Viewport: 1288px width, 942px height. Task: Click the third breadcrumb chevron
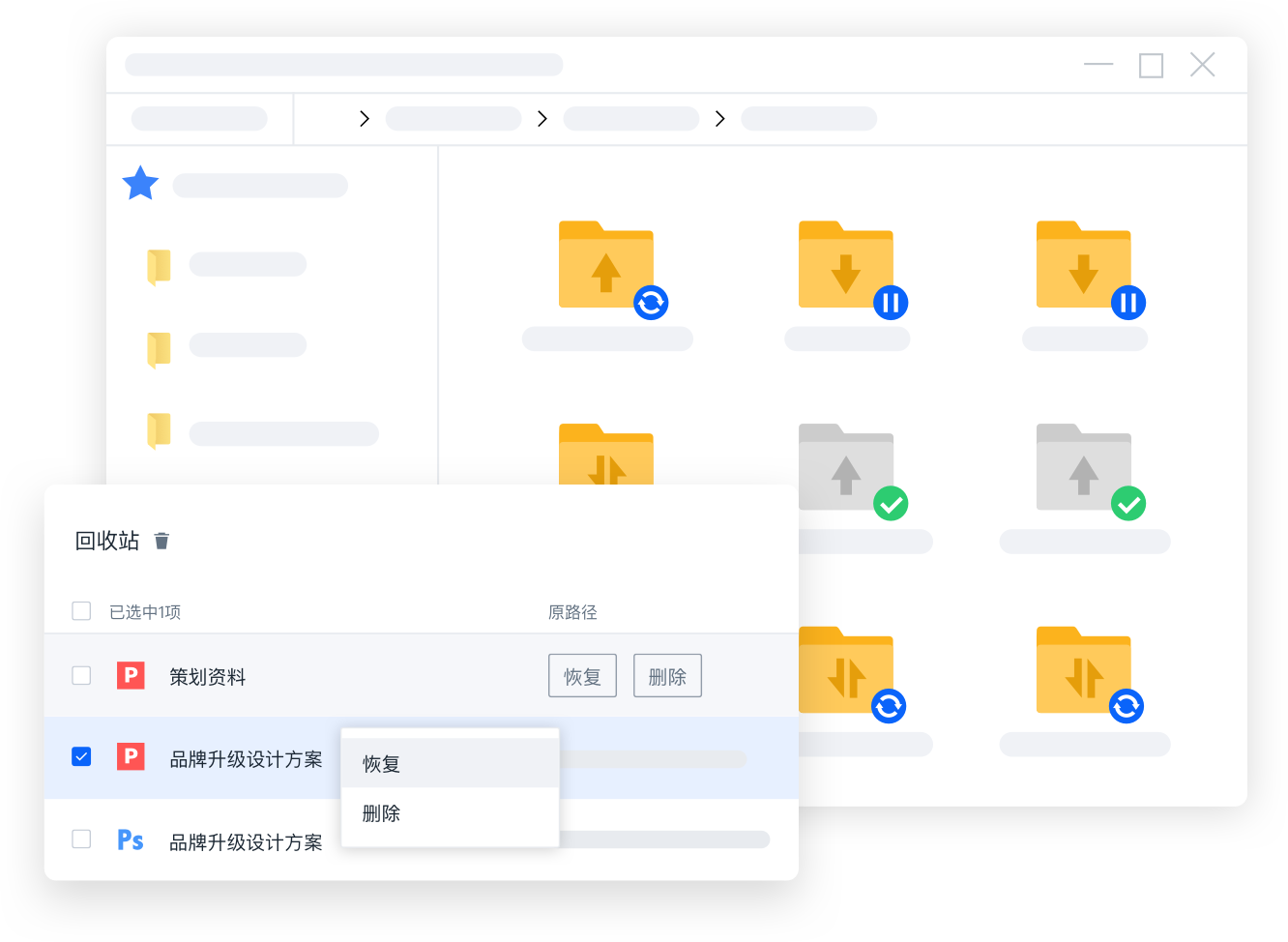pyautogui.click(x=720, y=118)
